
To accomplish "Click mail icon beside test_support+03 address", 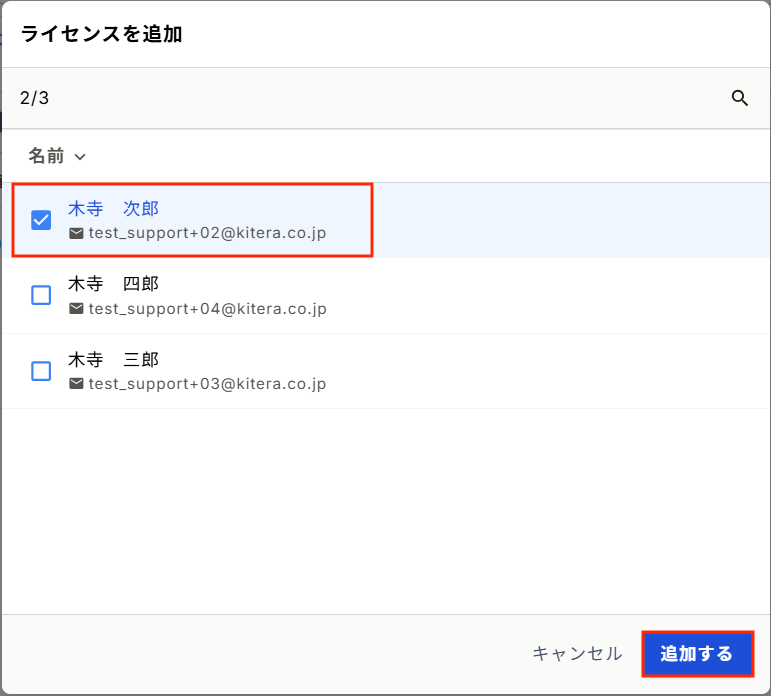I will [76, 384].
